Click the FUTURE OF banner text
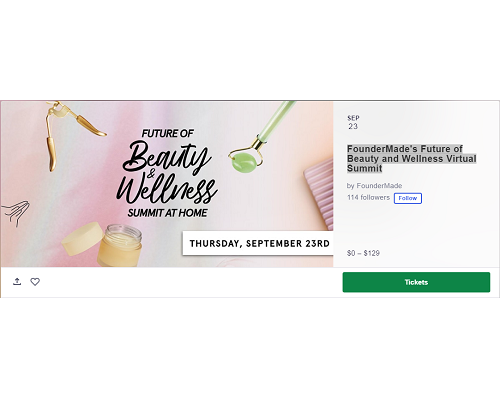The height and width of the screenshot is (400, 500). [167, 133]
